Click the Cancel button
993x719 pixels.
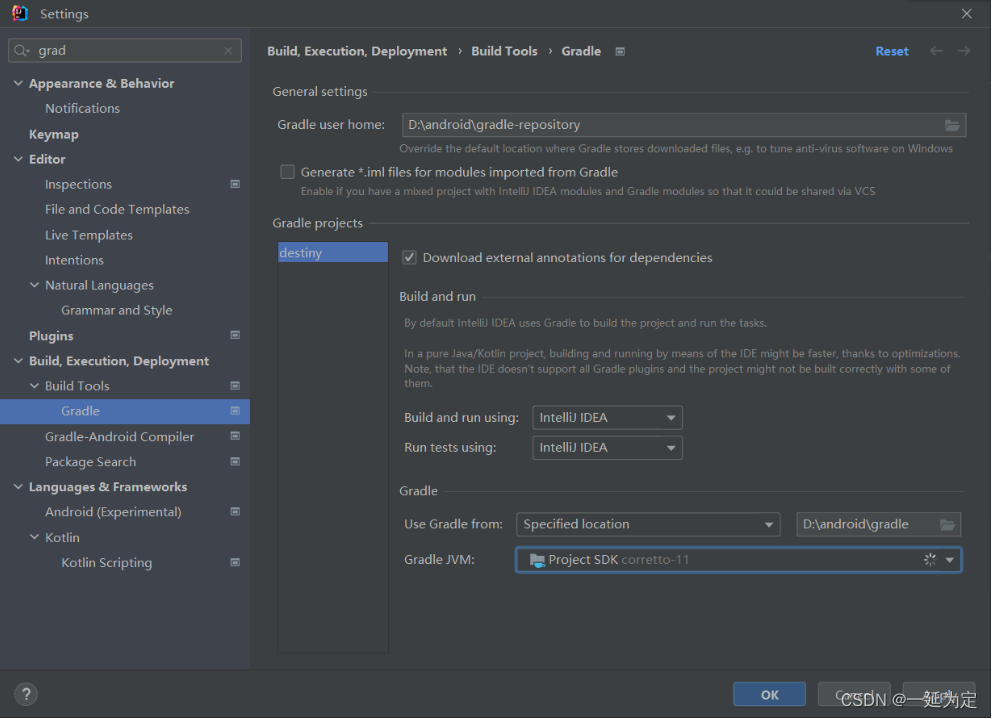point(854,695)
